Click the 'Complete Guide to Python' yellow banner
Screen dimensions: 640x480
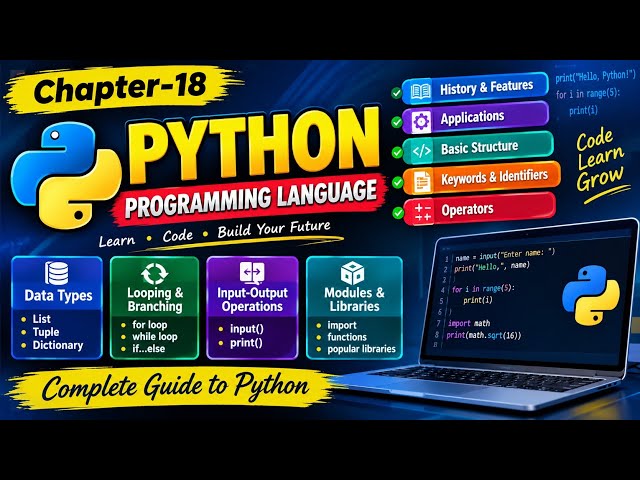175,387
